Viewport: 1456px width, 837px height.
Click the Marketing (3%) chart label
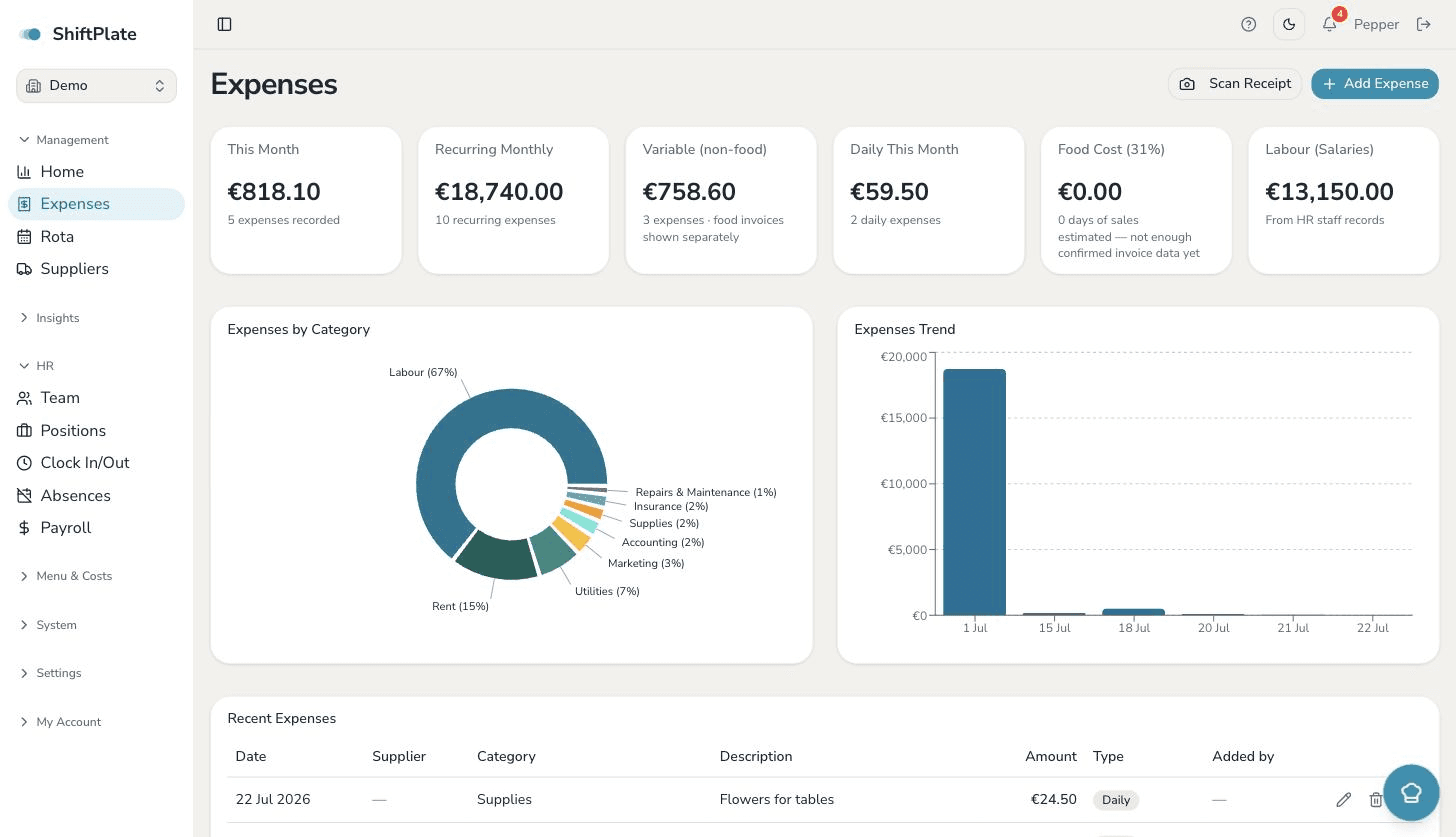pyautogui.click(x=646, y=563)
